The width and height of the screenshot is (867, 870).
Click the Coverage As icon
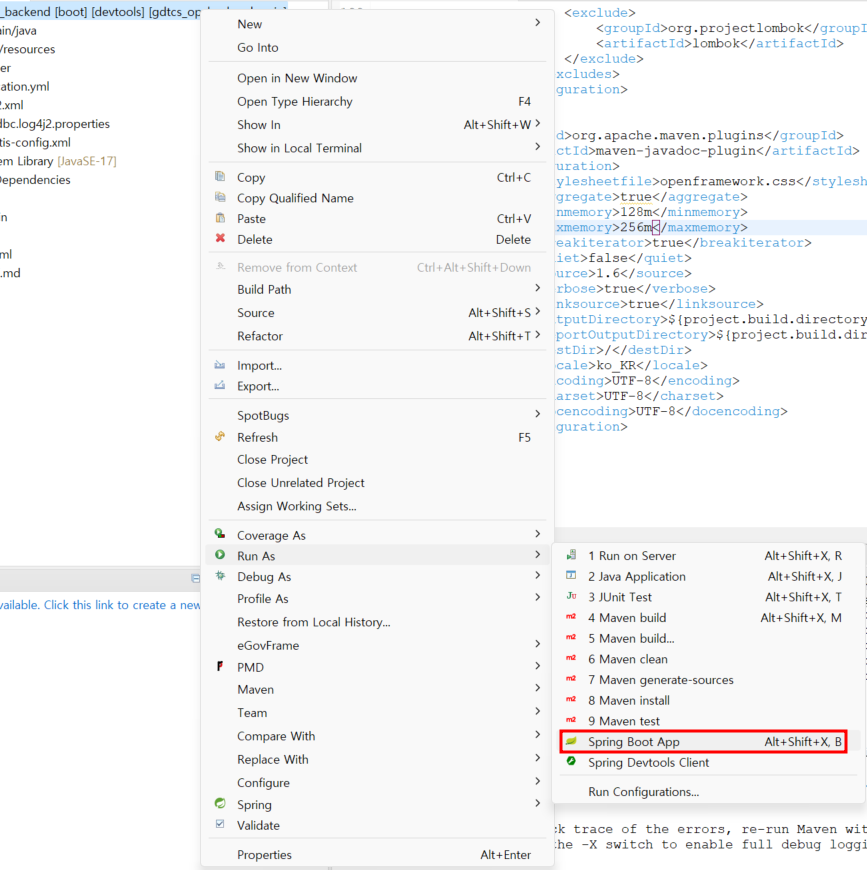pyautogui.click(x=220, y=534)
